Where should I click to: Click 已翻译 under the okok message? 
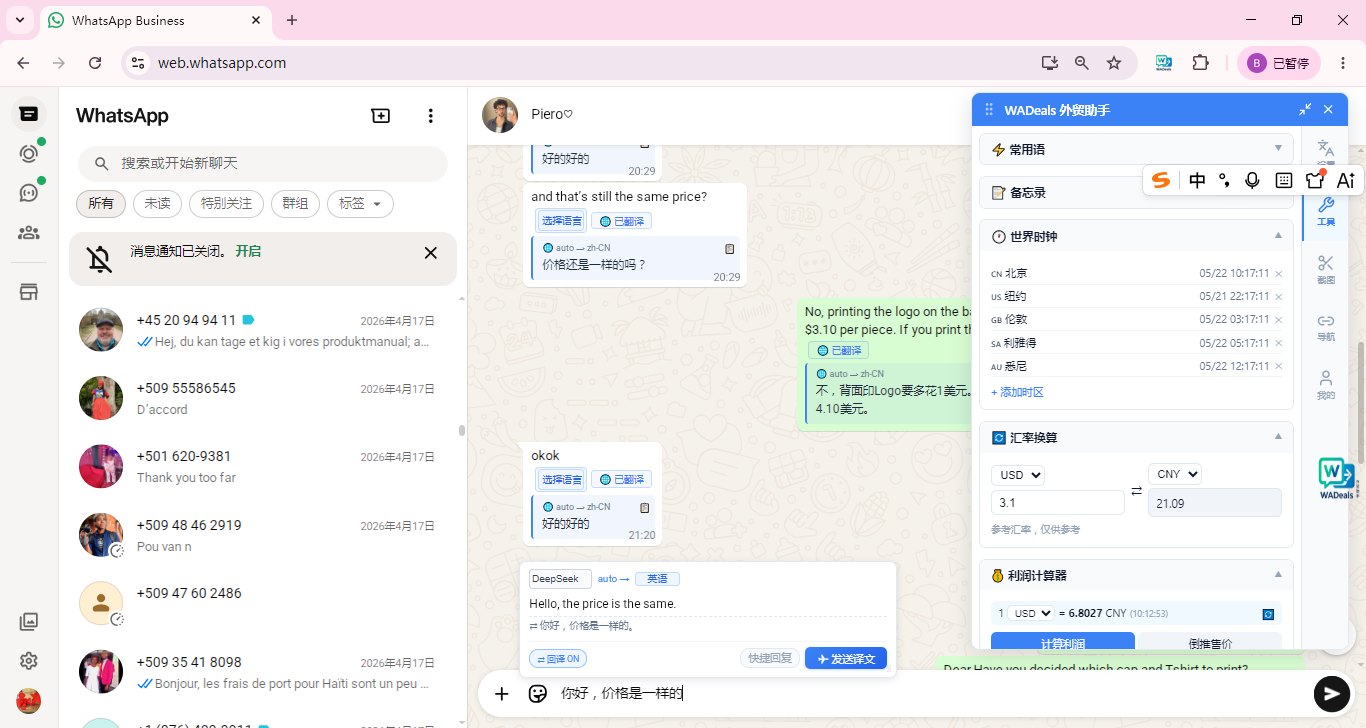tap(621, 480)
